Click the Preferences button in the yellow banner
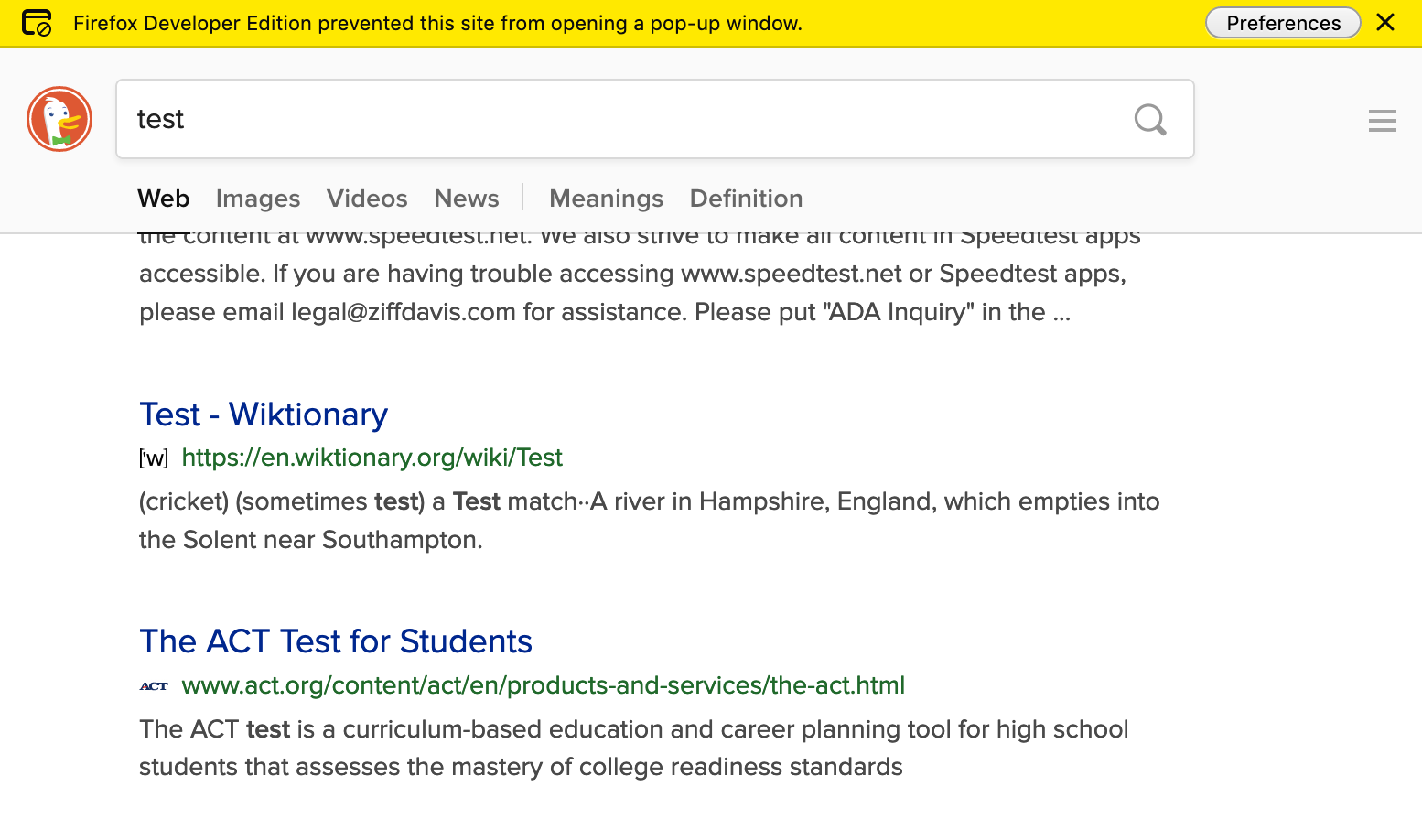 pyautogui.click(x=1283, y=23)
